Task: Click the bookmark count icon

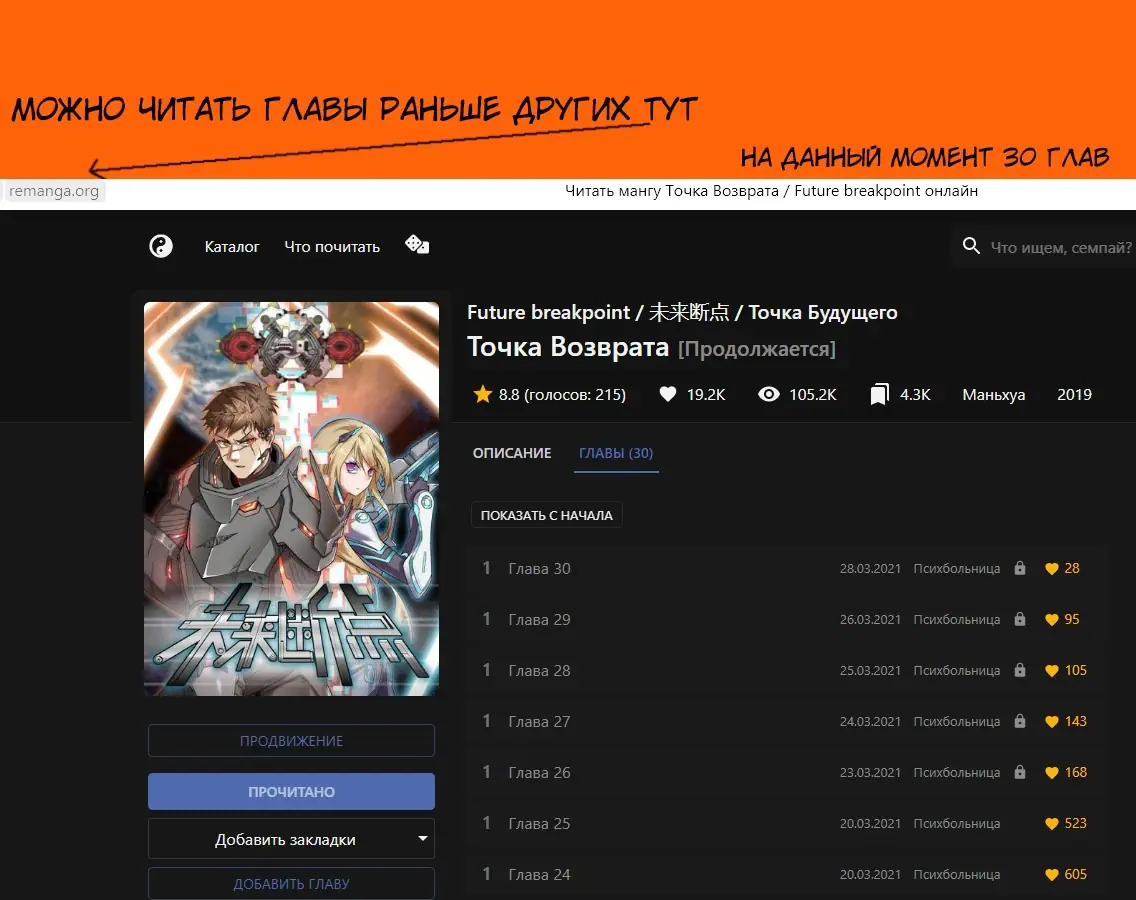Action: [x=880, y=394]
